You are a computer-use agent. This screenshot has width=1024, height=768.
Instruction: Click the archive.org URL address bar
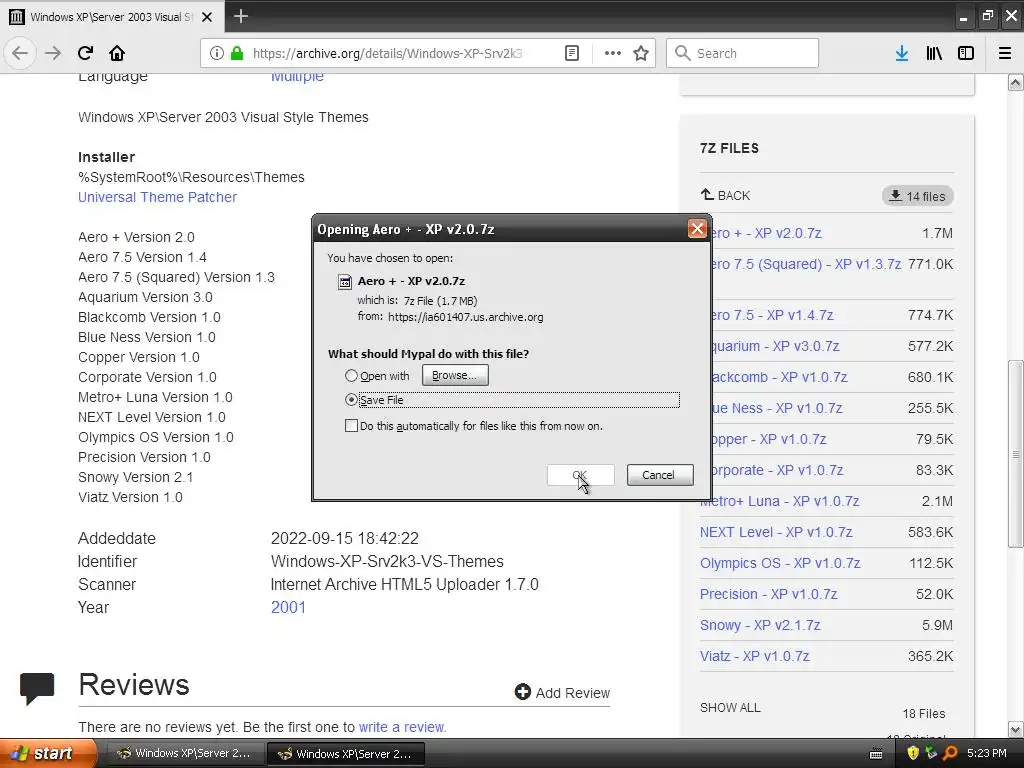point(387,54)
